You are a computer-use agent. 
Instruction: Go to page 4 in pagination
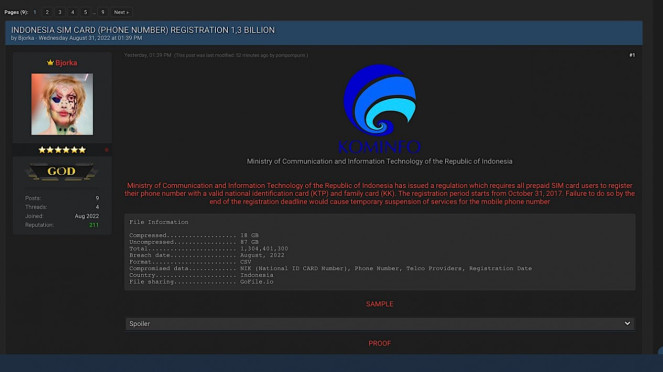[72, 12]
